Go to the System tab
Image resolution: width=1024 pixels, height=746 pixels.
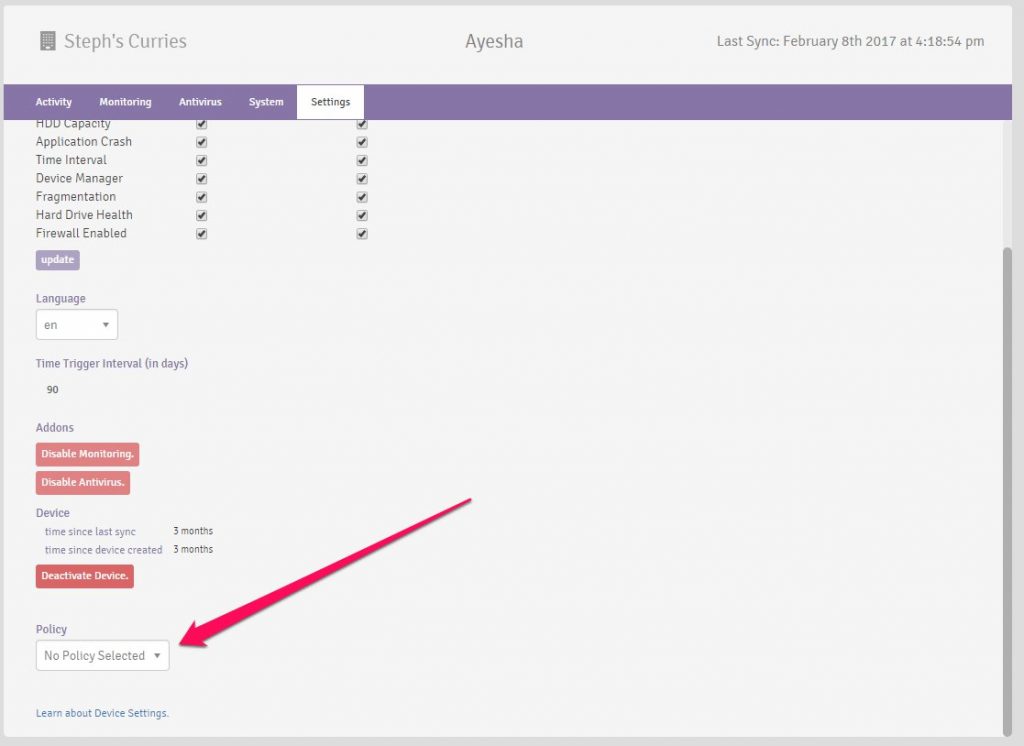266,102
